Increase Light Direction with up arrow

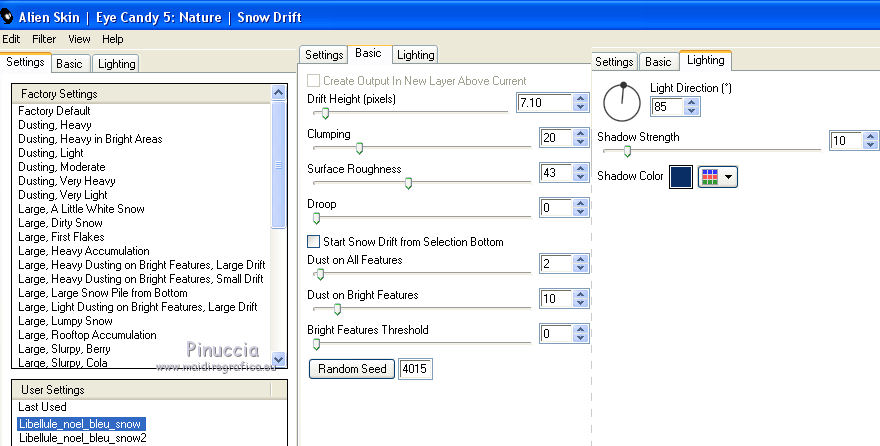click(x=691, y=102)
